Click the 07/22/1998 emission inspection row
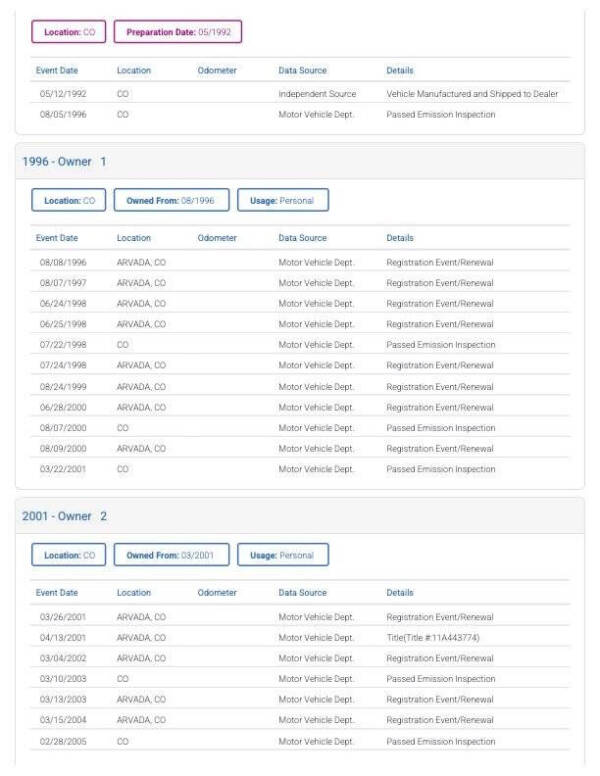Viewport: 600px width, 776px height. 299,345
